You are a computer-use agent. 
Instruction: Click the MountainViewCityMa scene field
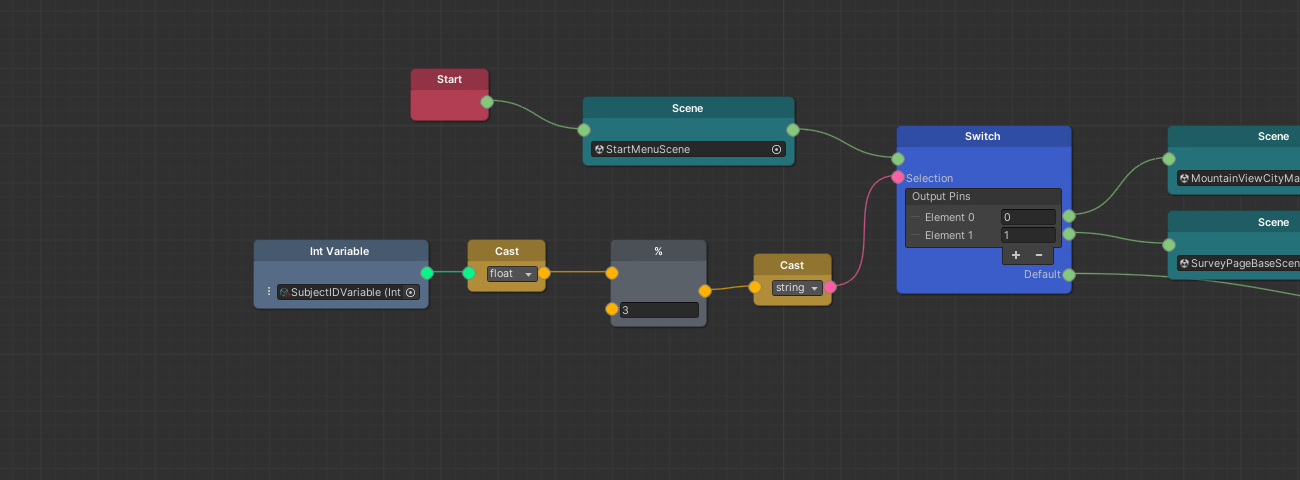(x=1238, y=178)
